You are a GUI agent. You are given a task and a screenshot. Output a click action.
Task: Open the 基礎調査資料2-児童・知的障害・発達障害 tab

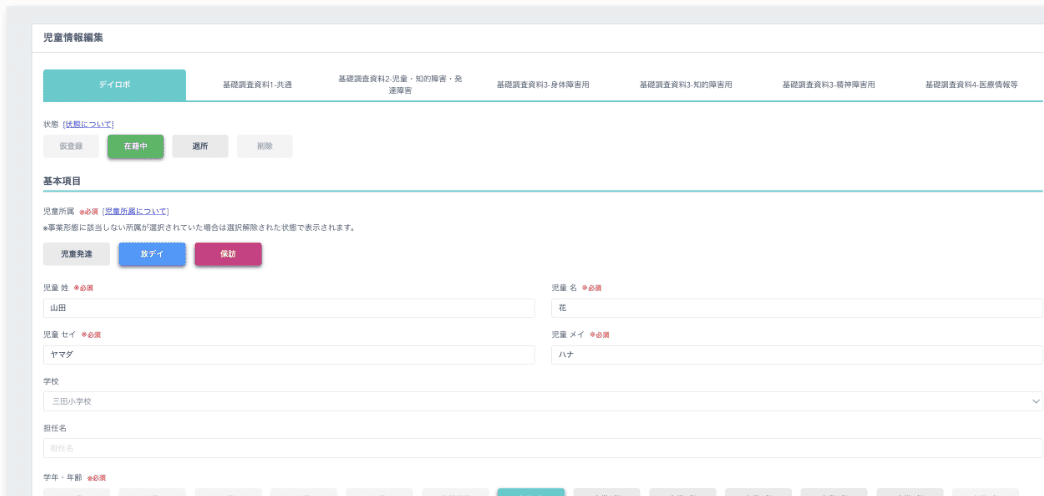click(x=400, y=85)
